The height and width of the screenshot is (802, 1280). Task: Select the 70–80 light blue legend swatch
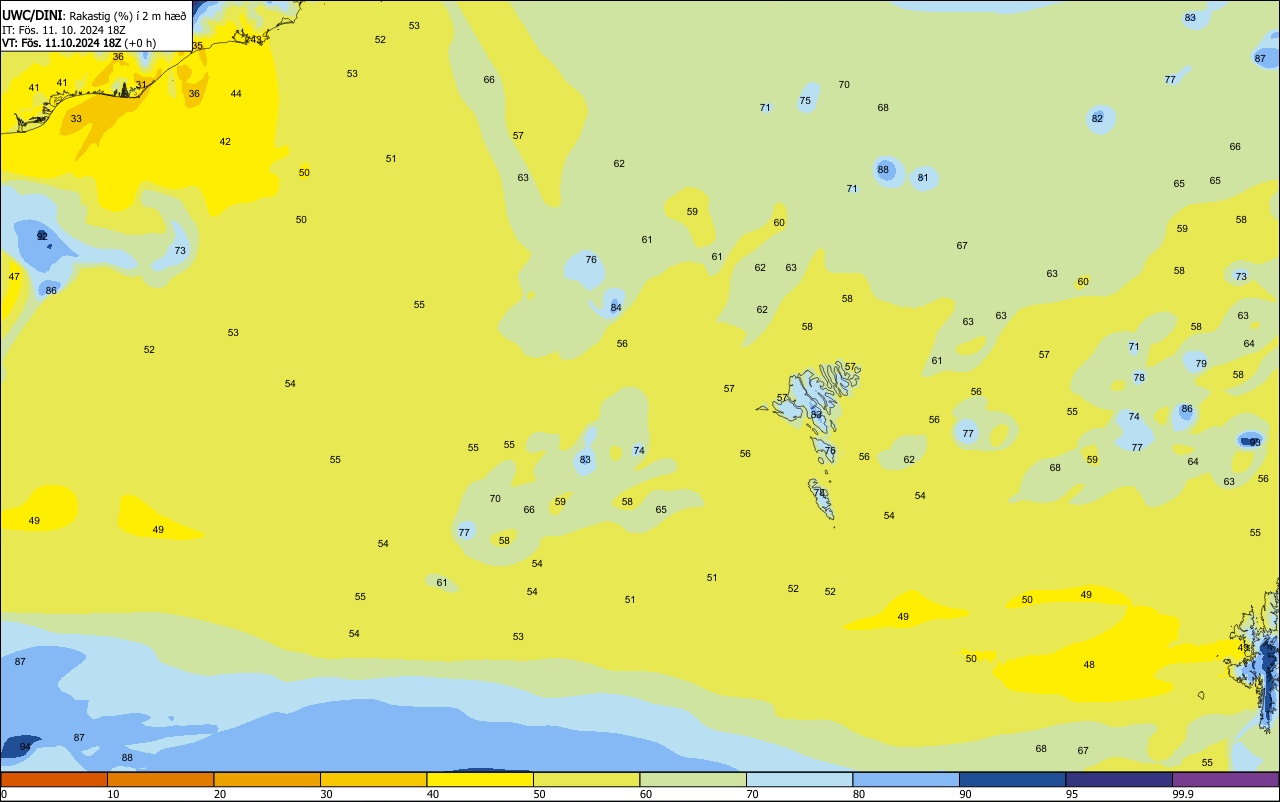(799, 779)
